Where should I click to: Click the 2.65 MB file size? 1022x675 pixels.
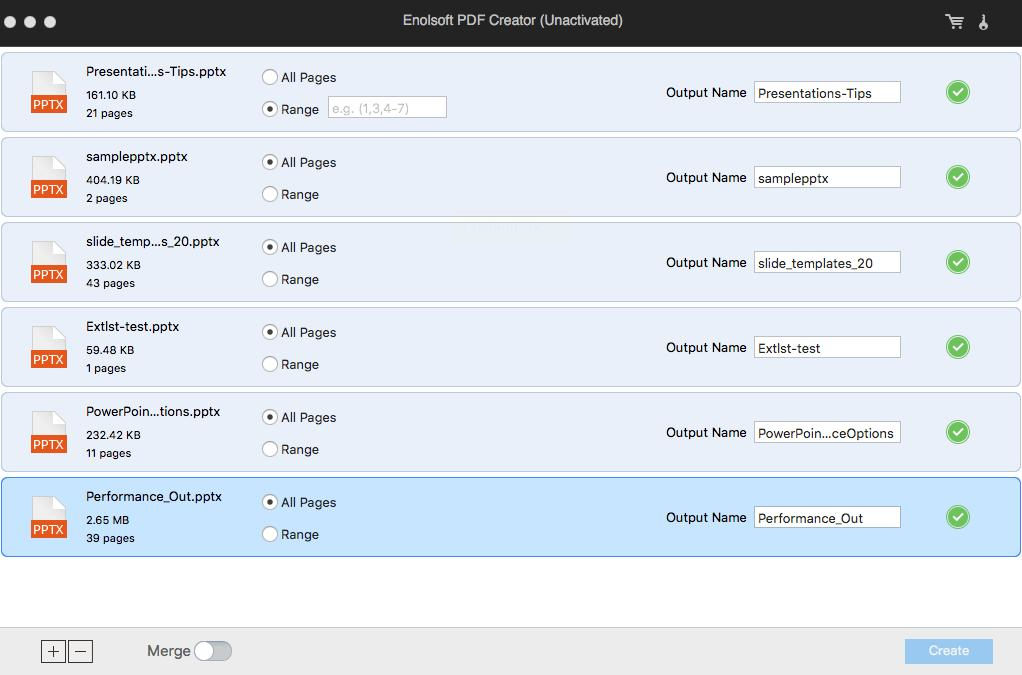108,521
